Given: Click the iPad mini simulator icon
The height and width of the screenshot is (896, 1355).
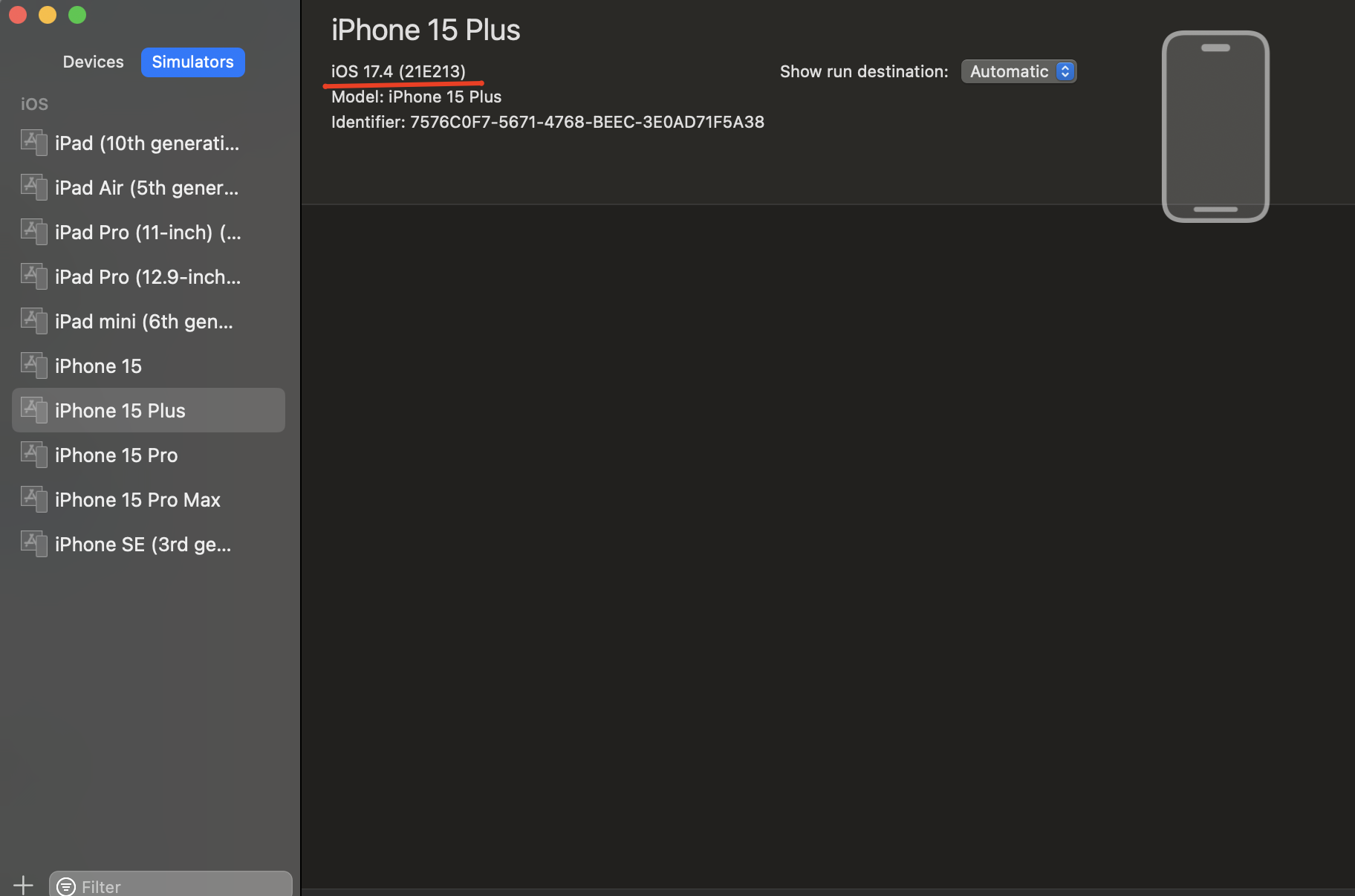Looking at the screenshot, I should pos(34,320).
